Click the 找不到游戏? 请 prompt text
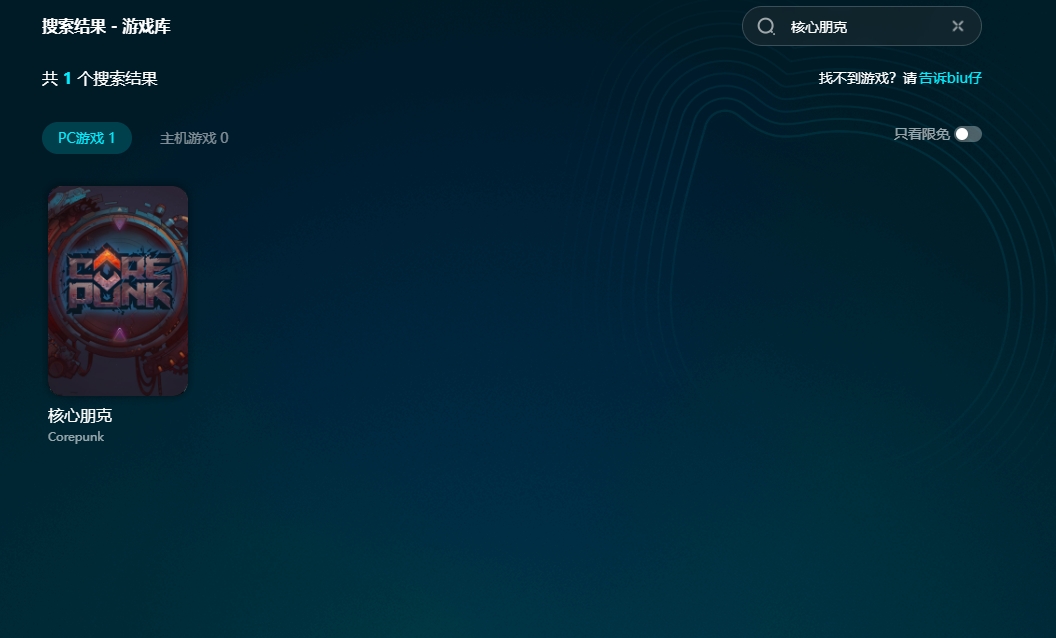Screen dimensions: 1056x638 (x=867, y=78)
